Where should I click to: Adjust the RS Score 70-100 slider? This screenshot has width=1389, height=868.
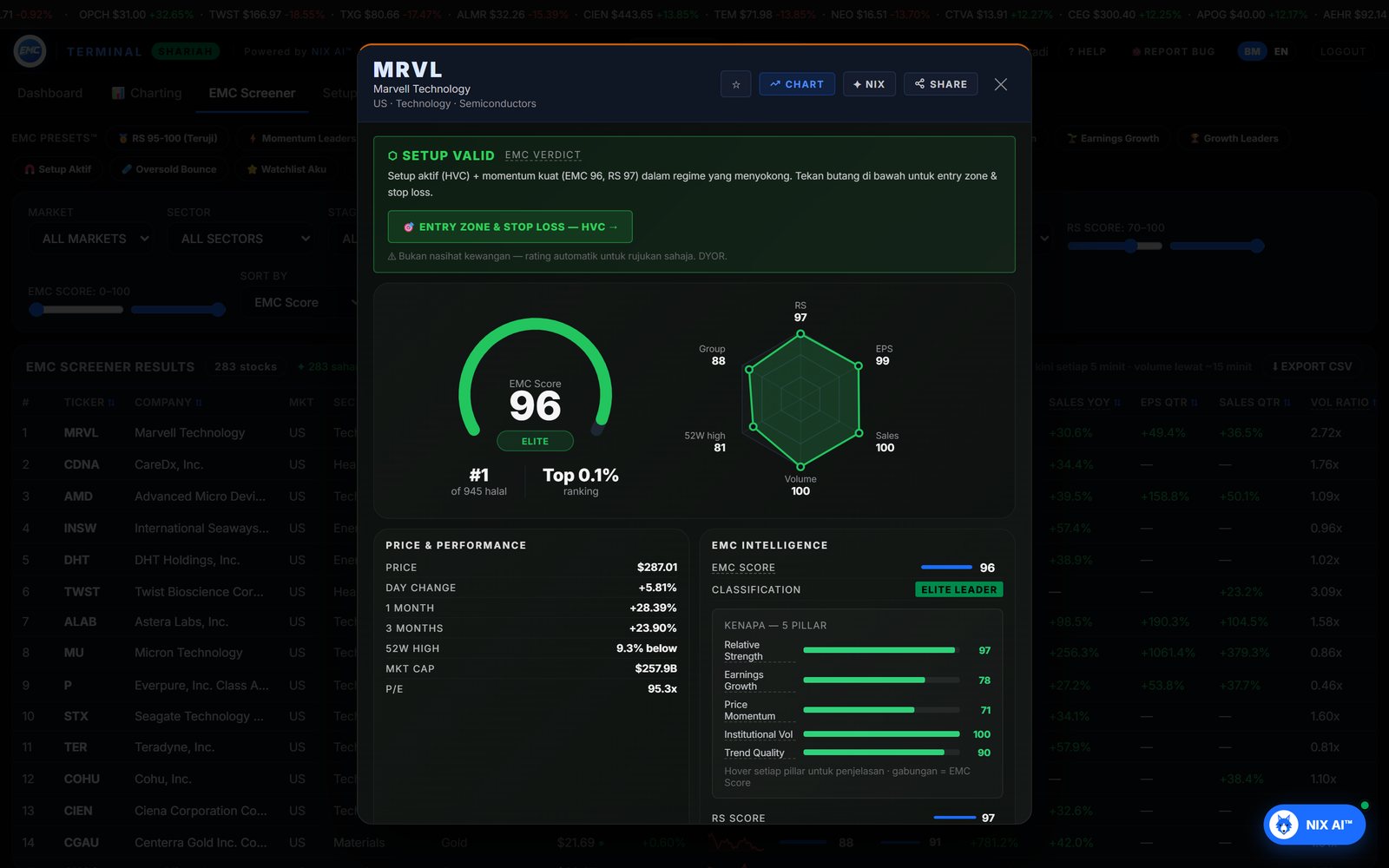click(x=1165, y=246)
